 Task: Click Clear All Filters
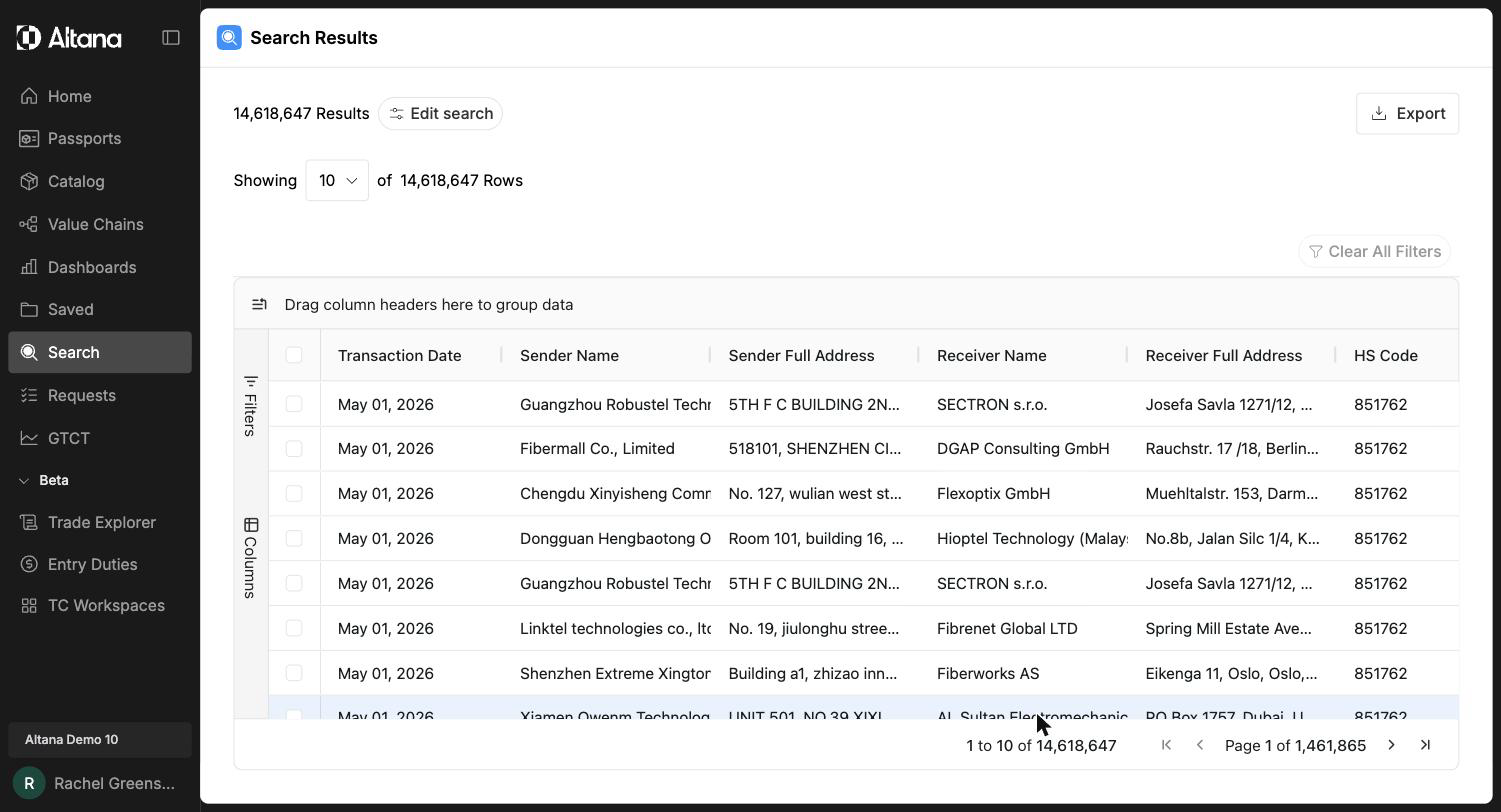pyautogui.click(x=1374, y=252)
